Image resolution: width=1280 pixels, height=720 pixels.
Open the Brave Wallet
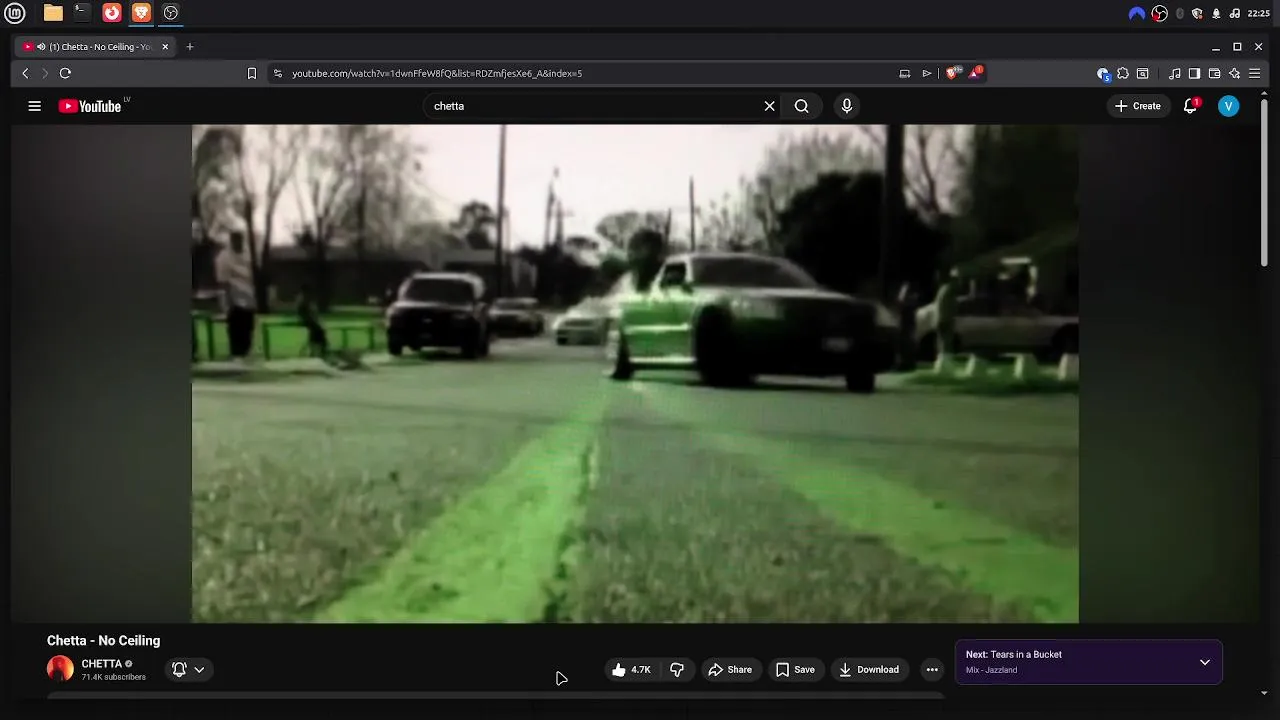(x=1214, y=73)
